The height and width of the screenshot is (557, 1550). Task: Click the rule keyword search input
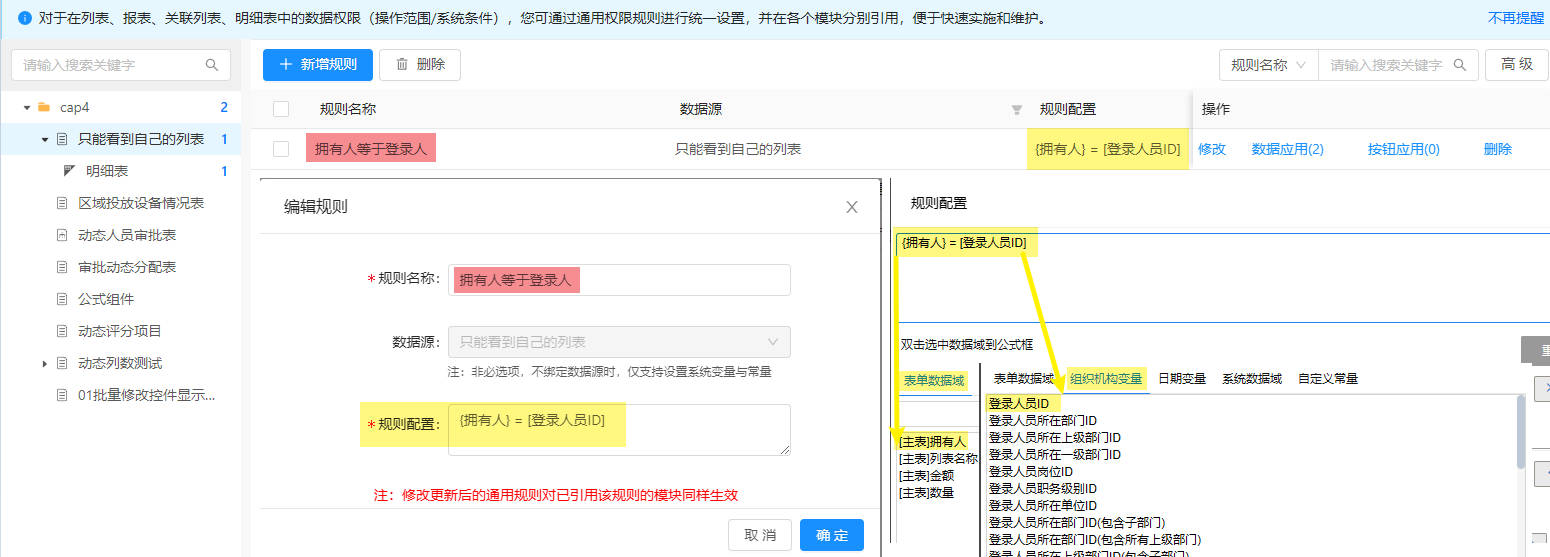pyautogui.click(x=1398, y=65)
